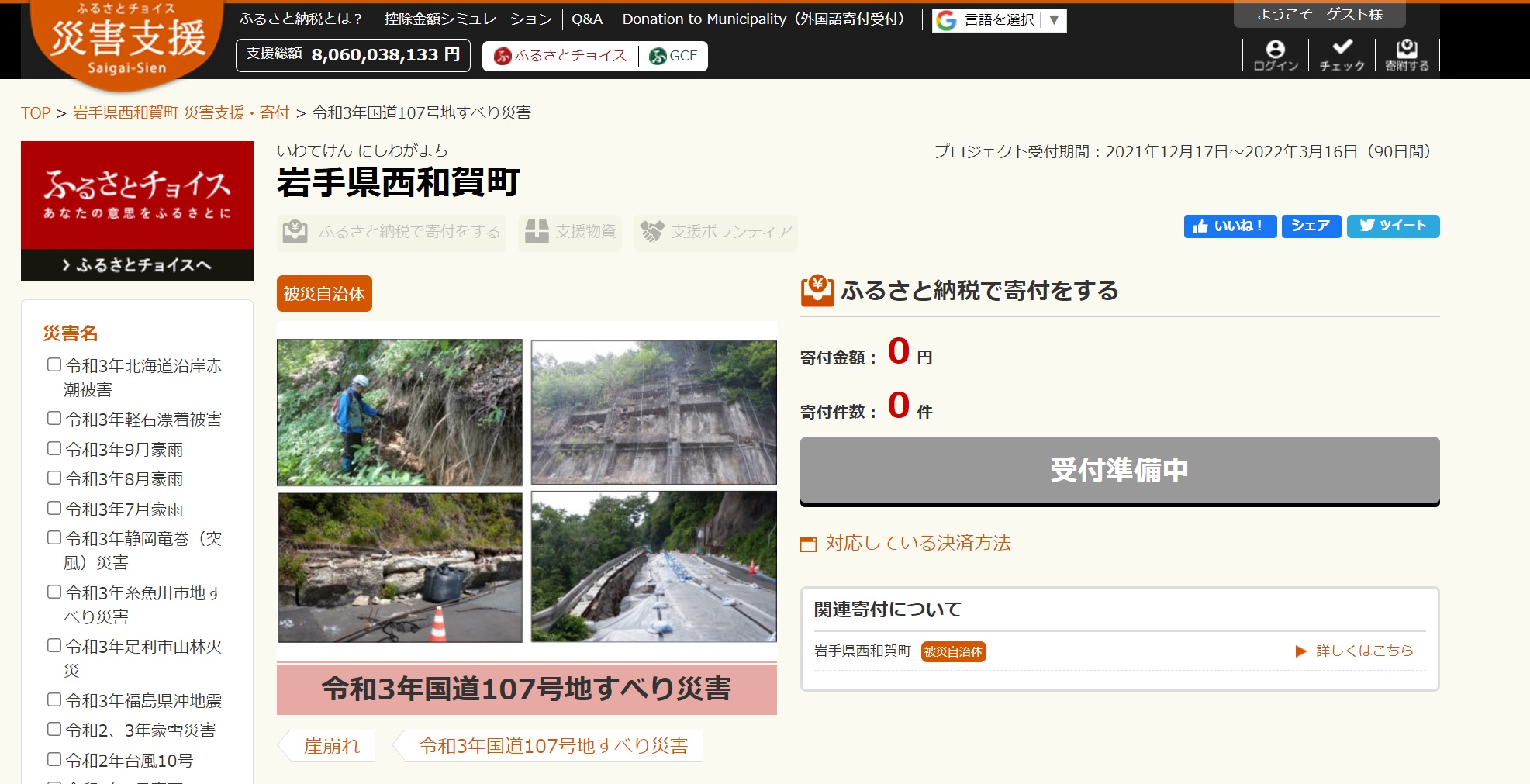Open the チェック checkmark icon
The image size is (1530, 784).
pos(1342,55)
